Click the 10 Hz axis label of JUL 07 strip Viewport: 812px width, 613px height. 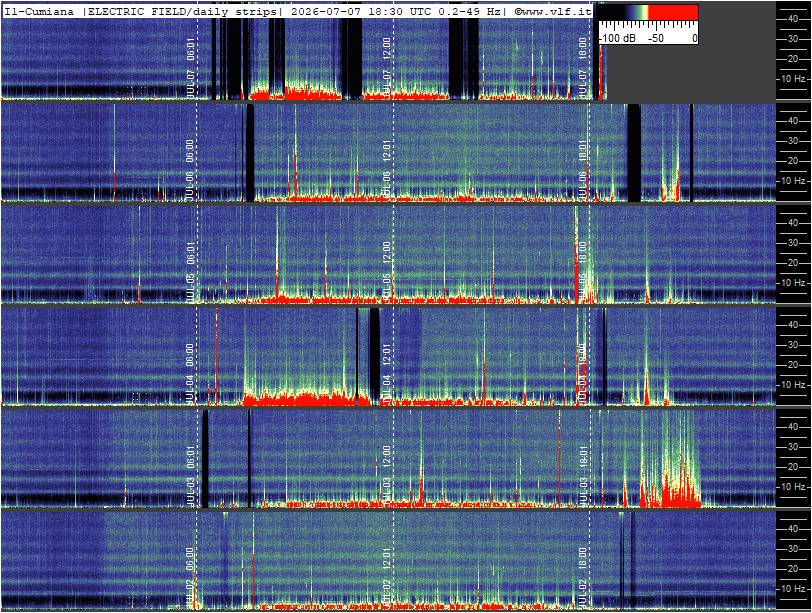coord(793,79)
